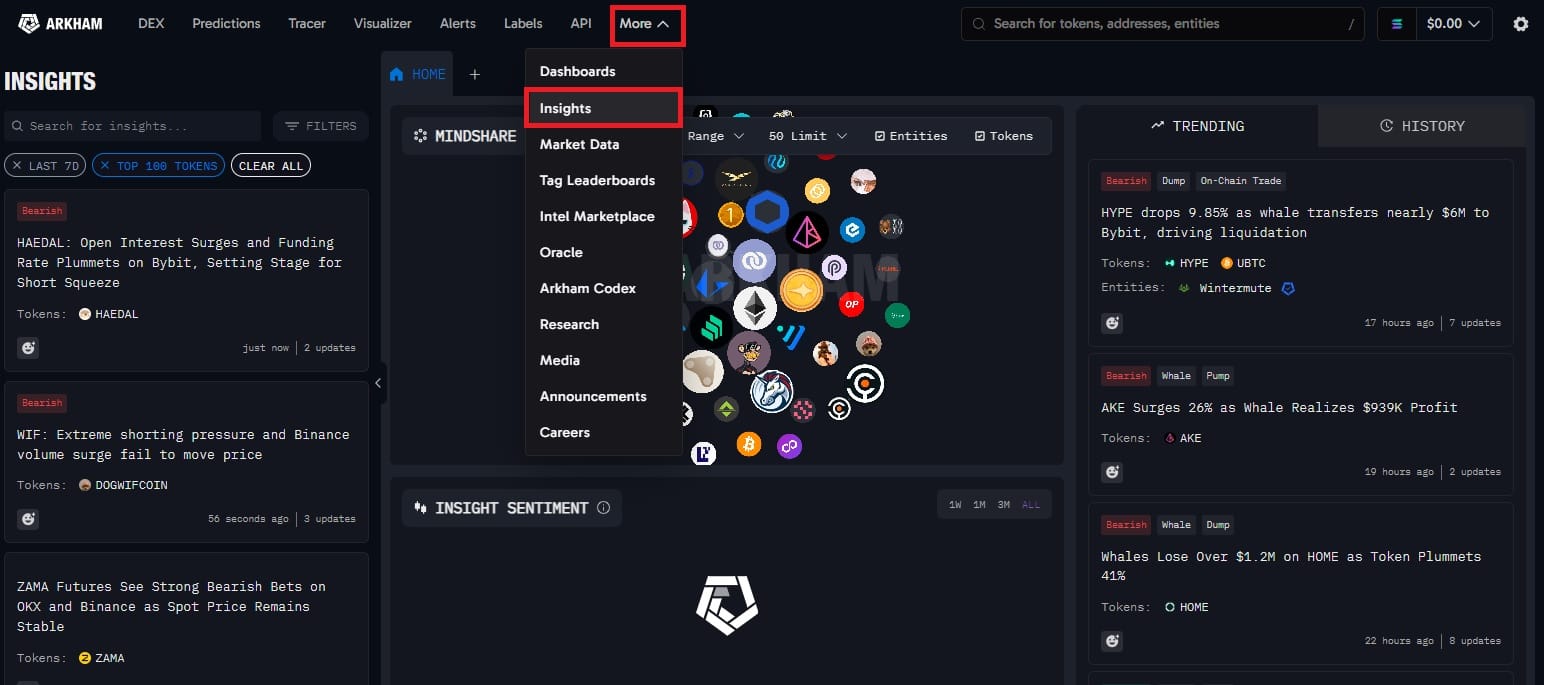This screenshot has height=685, width=1544.
Task: Set Insight Sentiment range to ALL
Action: point(1031,505)
